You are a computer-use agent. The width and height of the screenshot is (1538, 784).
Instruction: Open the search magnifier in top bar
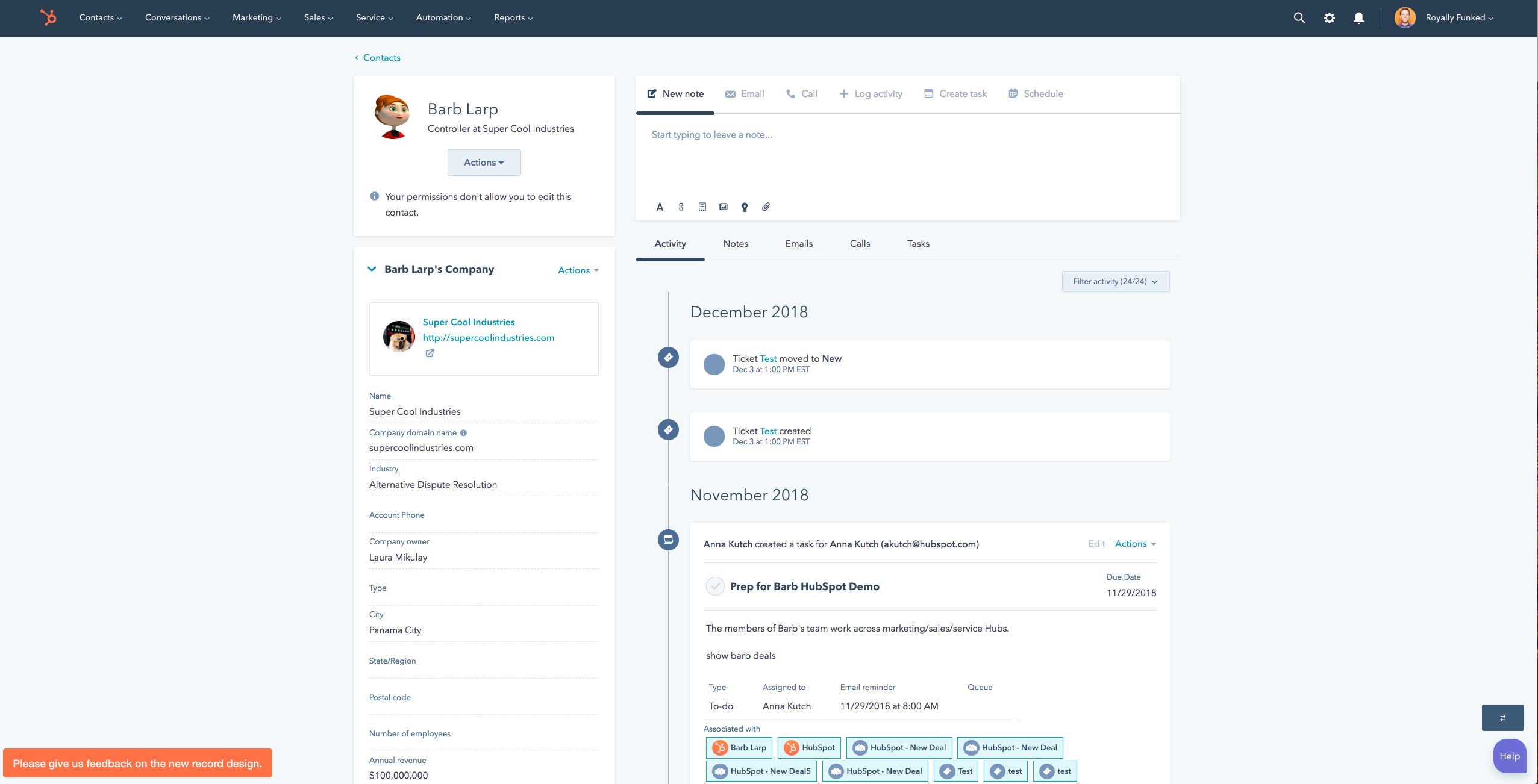1299,18
